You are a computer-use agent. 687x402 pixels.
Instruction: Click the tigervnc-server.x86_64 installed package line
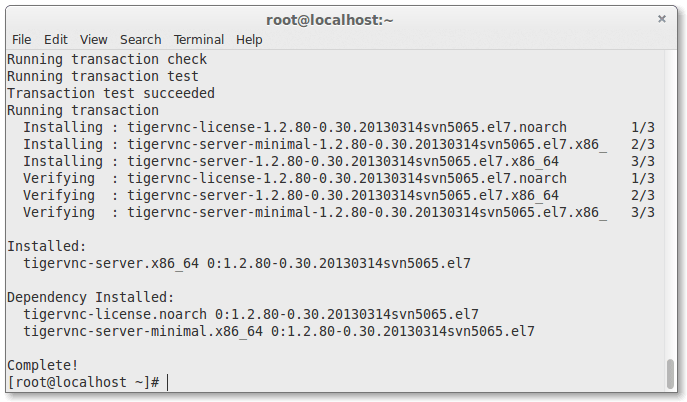coord(246,263)
